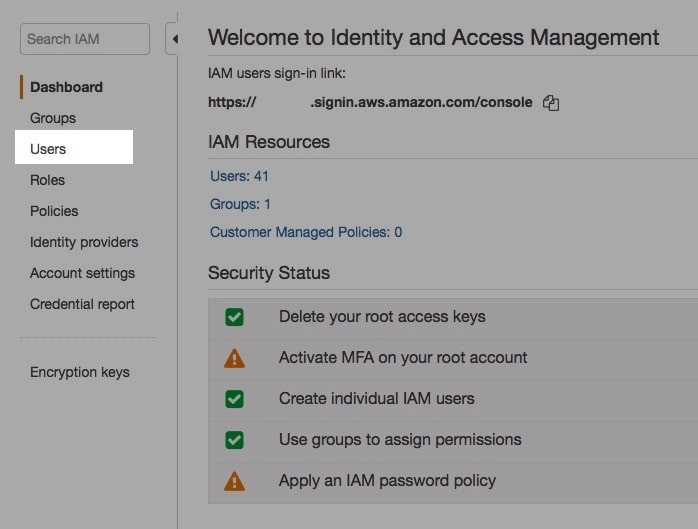Click green check beside Create individual IAM users
This screenshot has width=698, height=529.
click(x=234, y=399)
